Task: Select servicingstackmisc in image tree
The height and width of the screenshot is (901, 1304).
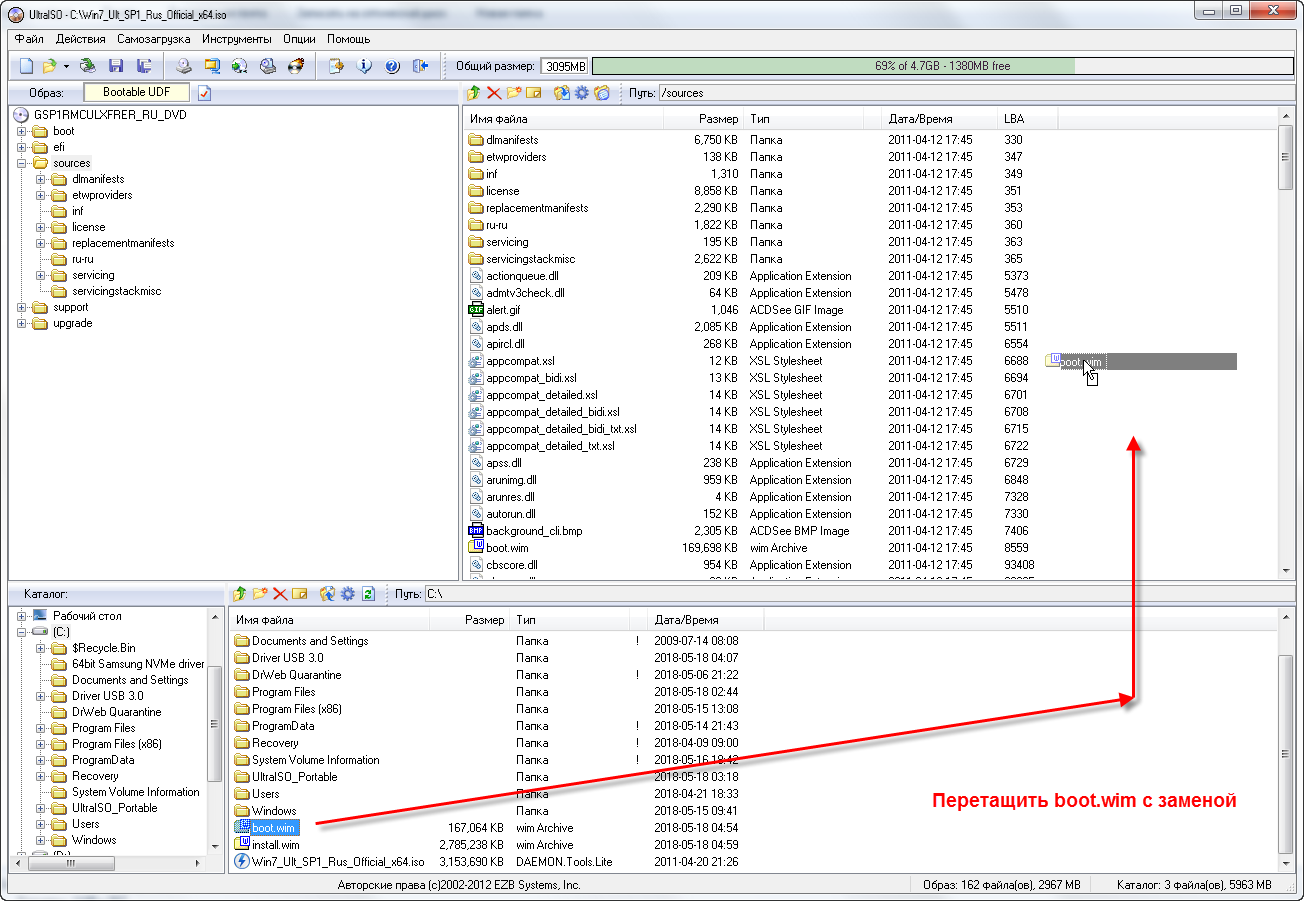Action: pos(116,291)
